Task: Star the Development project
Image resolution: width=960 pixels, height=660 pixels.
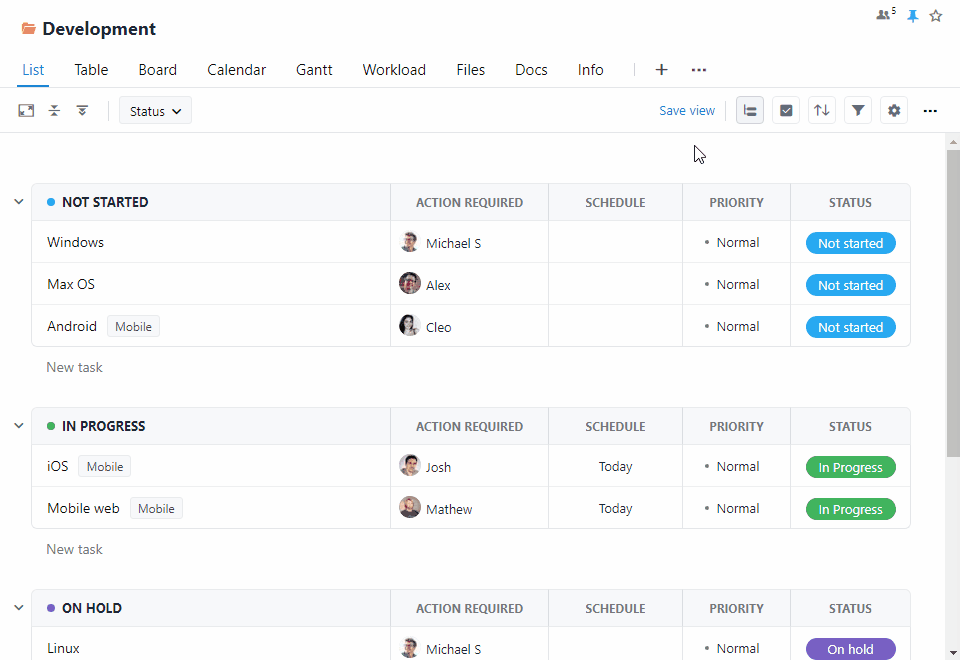Action: (936, 16)
